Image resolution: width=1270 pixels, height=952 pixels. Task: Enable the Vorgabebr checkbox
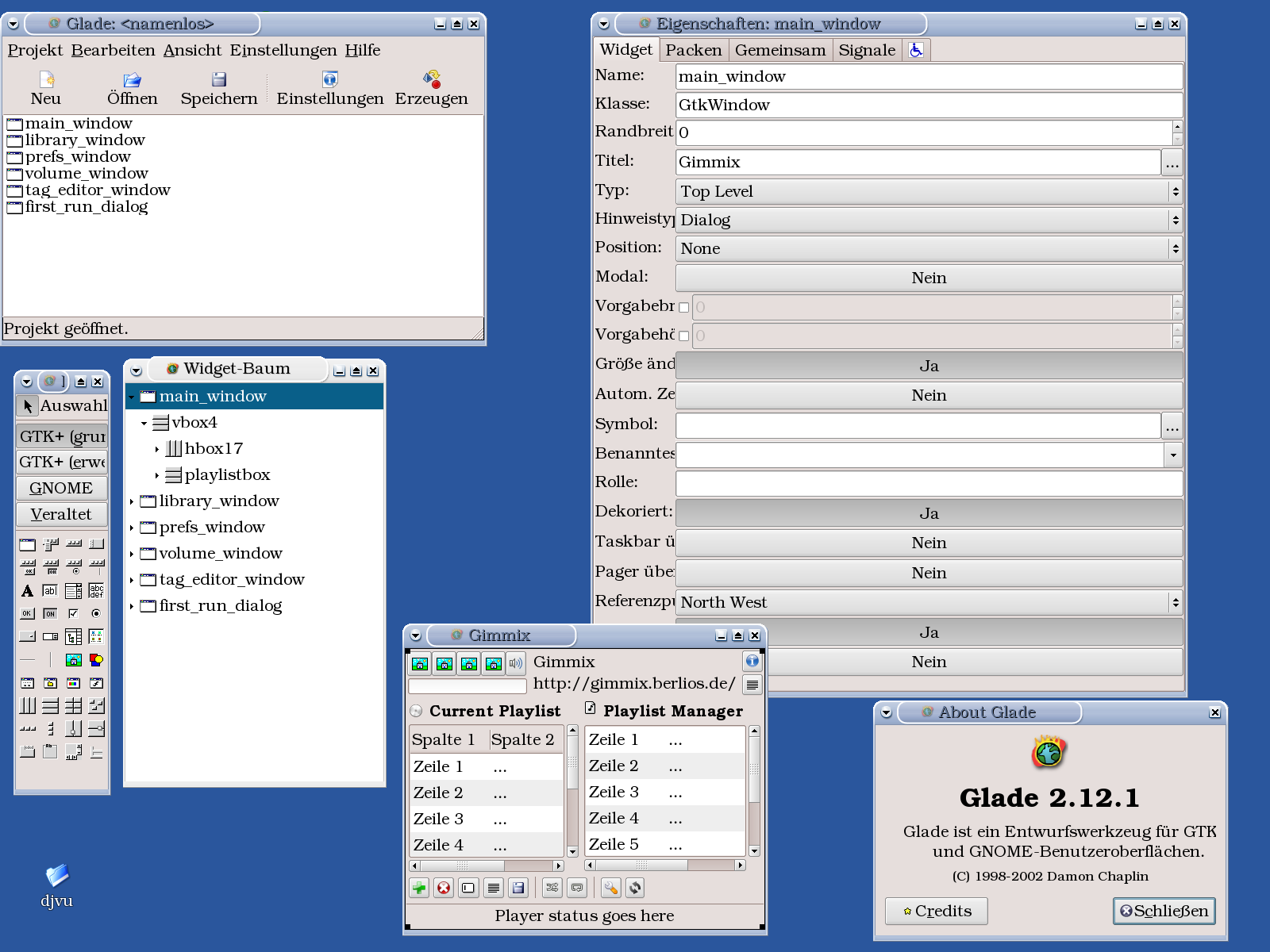[684, 308]
